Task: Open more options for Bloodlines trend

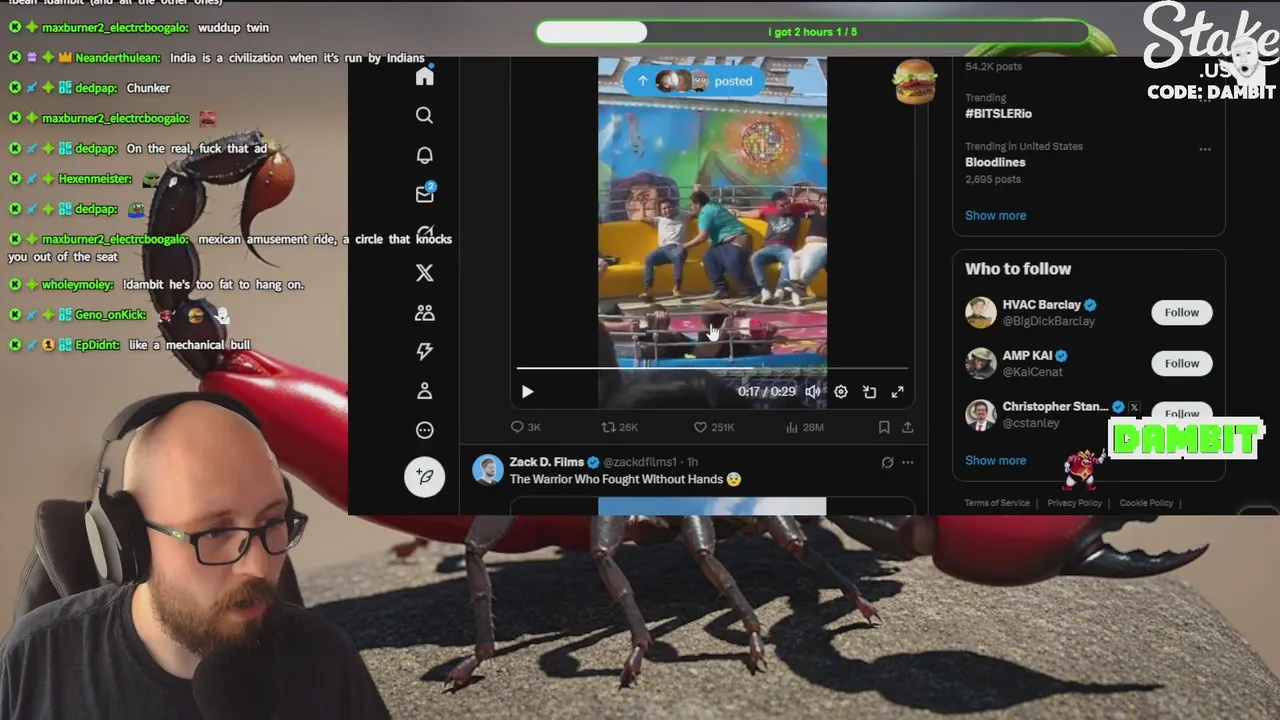Action: [x=1205, y=149]
